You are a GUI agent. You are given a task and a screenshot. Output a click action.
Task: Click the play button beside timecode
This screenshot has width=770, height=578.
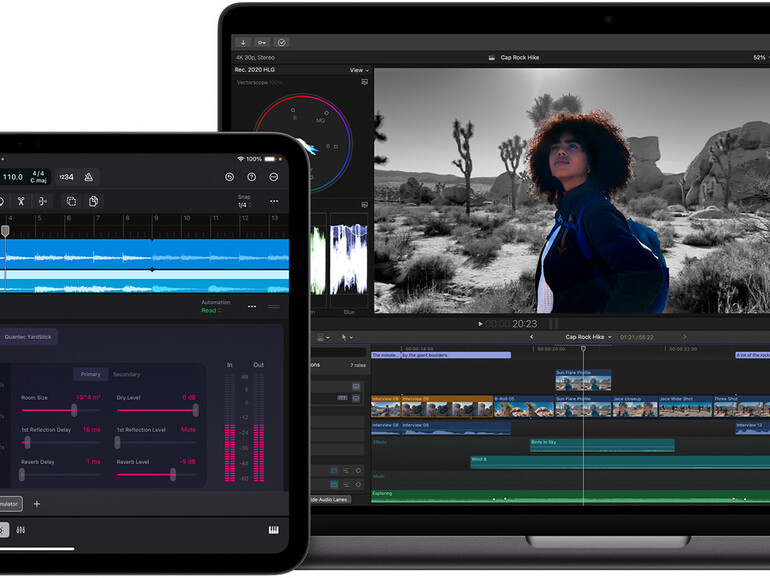click(x=480, y=324)
